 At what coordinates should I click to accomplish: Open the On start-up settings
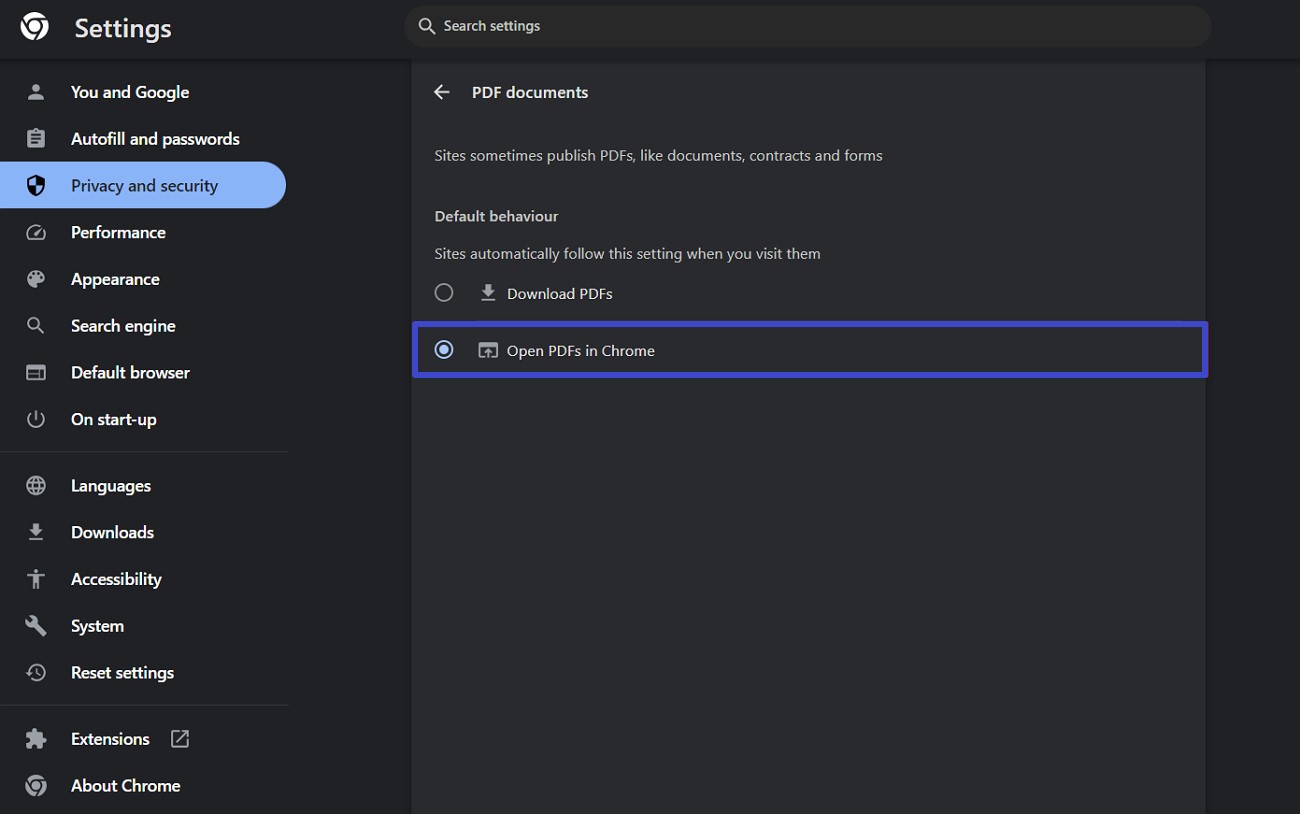[x=113, y=419]
